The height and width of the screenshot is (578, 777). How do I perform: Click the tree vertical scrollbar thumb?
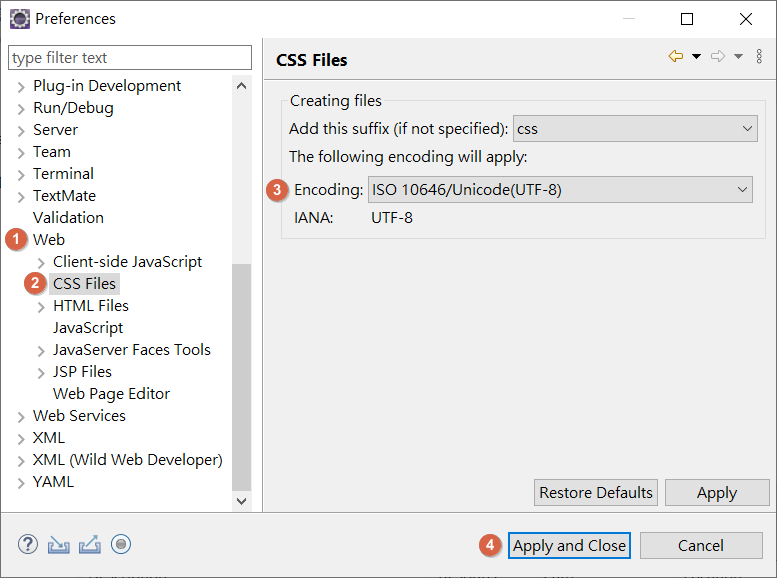tap(241, 377)
